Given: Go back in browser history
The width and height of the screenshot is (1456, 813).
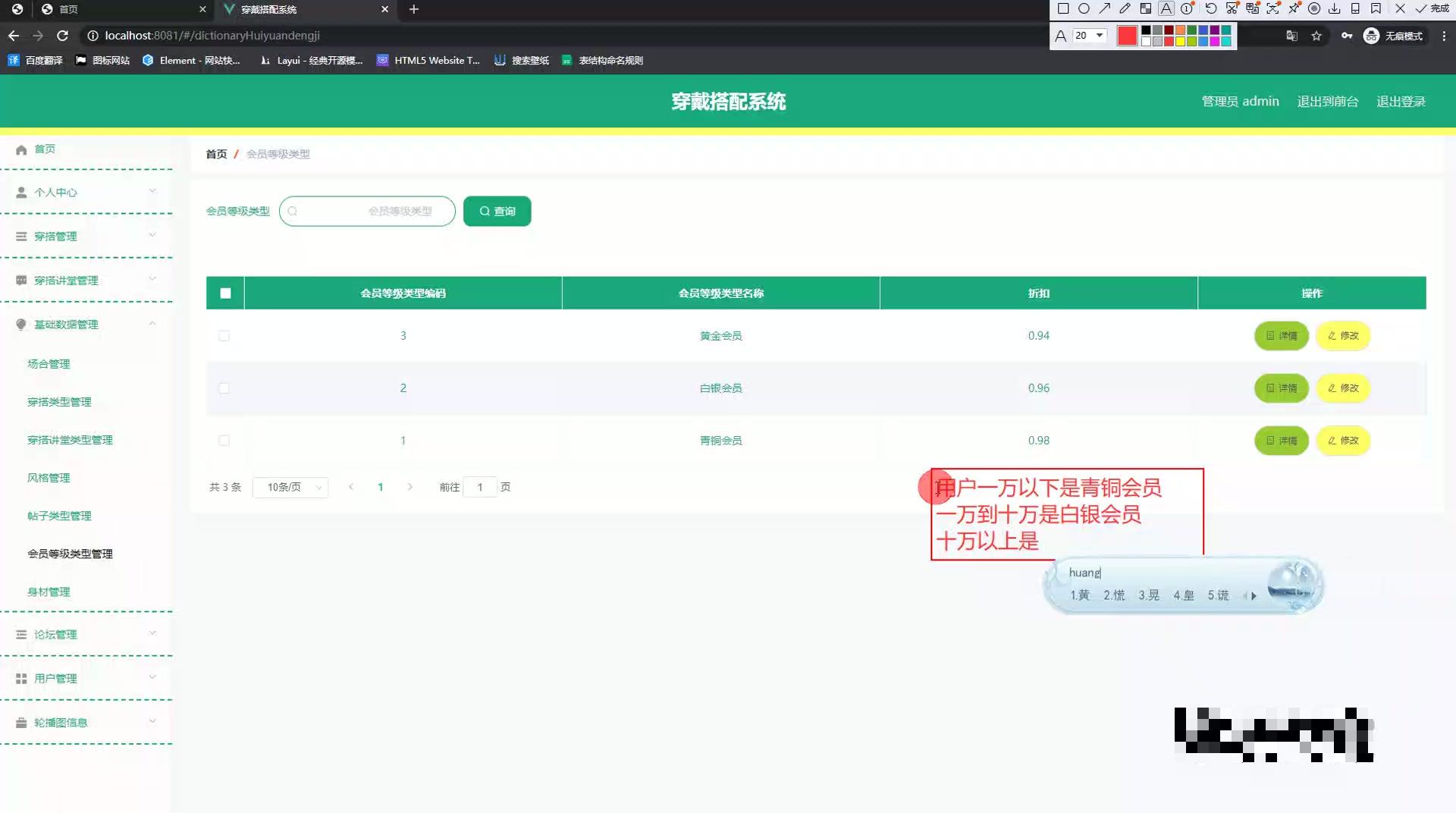Looking at the screenshot, I should point(14,36).
